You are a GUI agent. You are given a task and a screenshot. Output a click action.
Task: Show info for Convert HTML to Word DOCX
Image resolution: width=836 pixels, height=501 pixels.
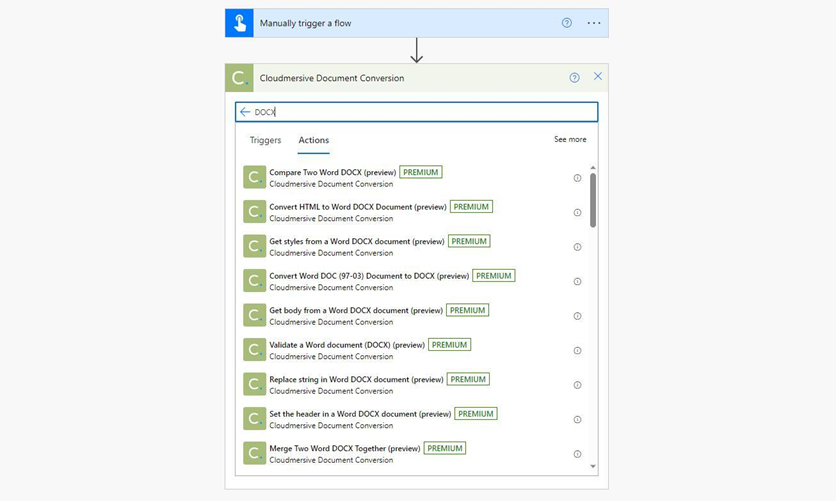(x=577, y=213)
